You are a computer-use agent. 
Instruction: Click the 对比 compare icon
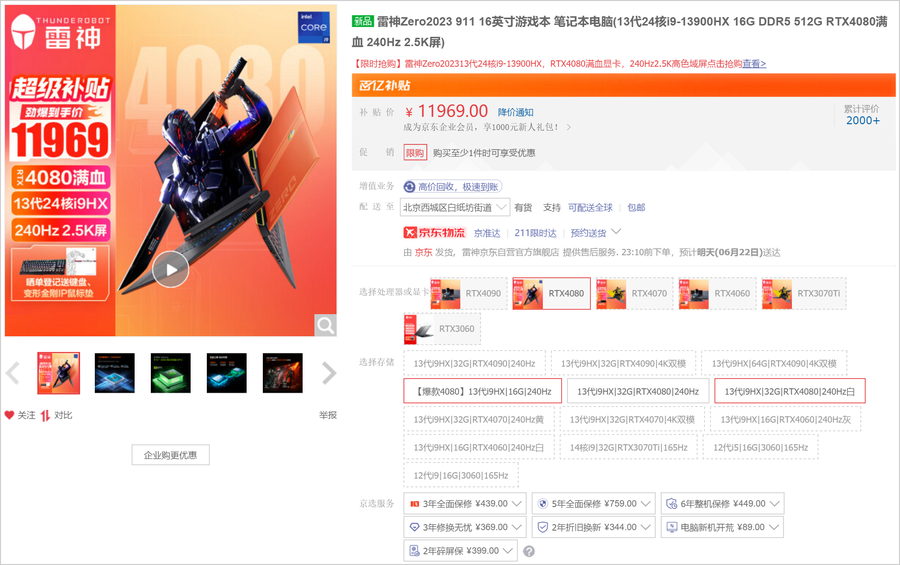45,415
